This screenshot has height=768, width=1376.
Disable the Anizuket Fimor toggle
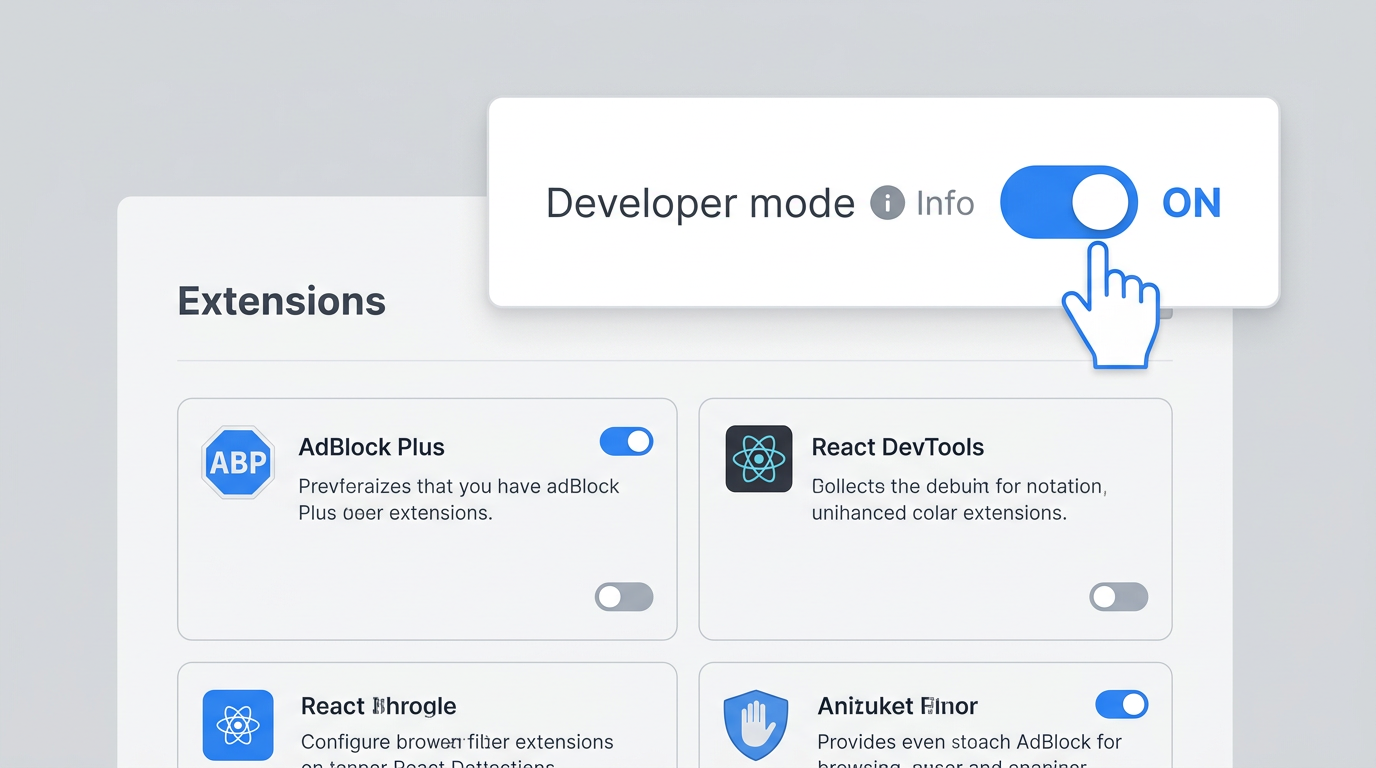coord(1122,704)
